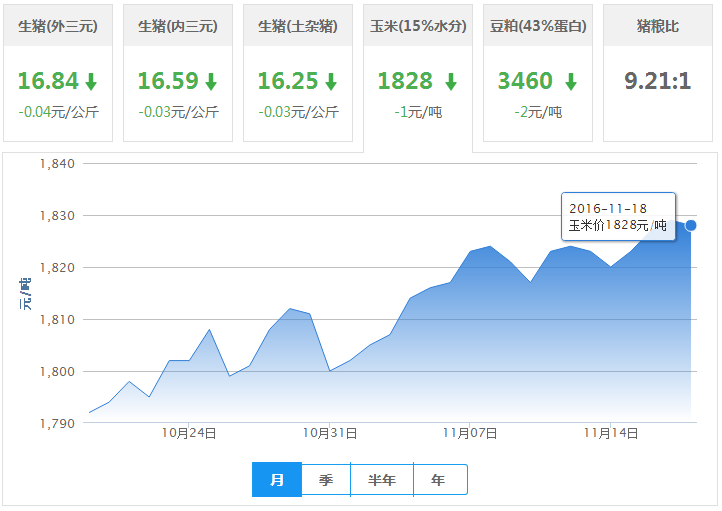Screen dimensions: 722x511
Task: Click the 1,800 y-axis label
Action: [57, 372]
